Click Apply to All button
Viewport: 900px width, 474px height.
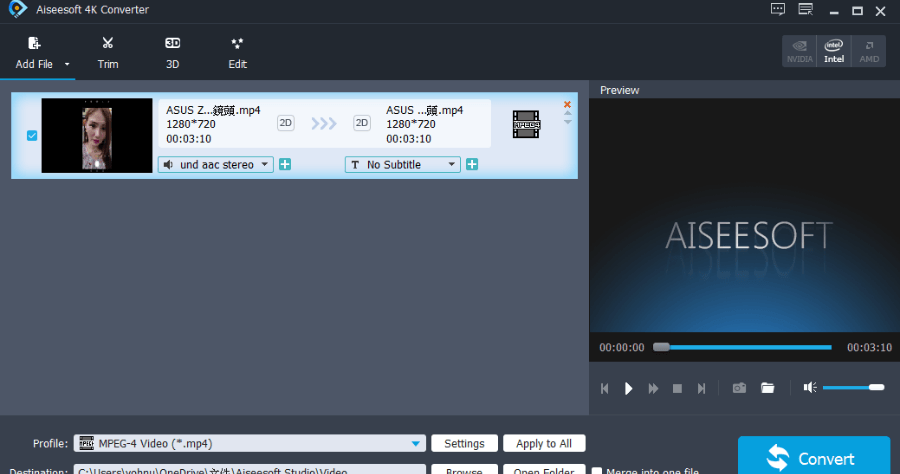point(544,444)
